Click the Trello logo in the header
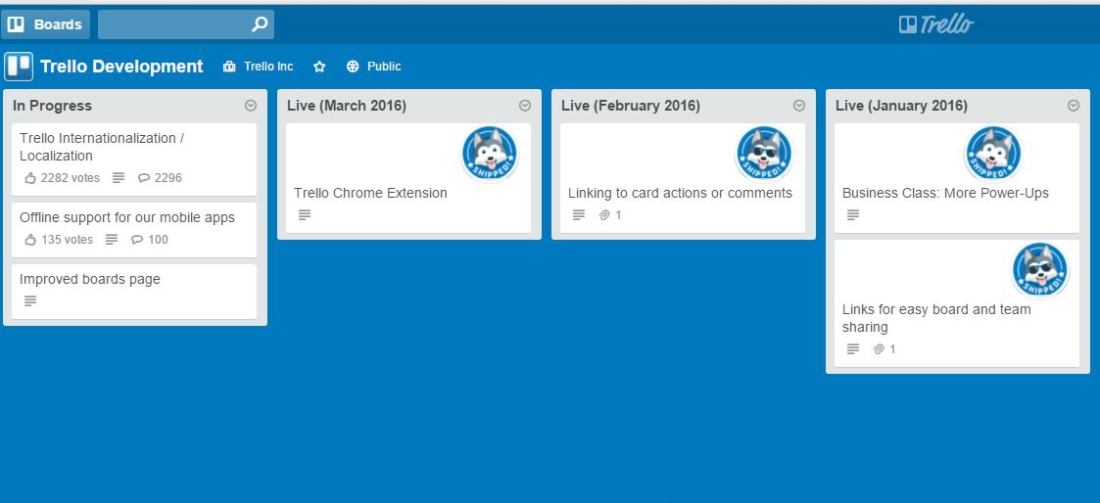 click(x=936, y=25)
